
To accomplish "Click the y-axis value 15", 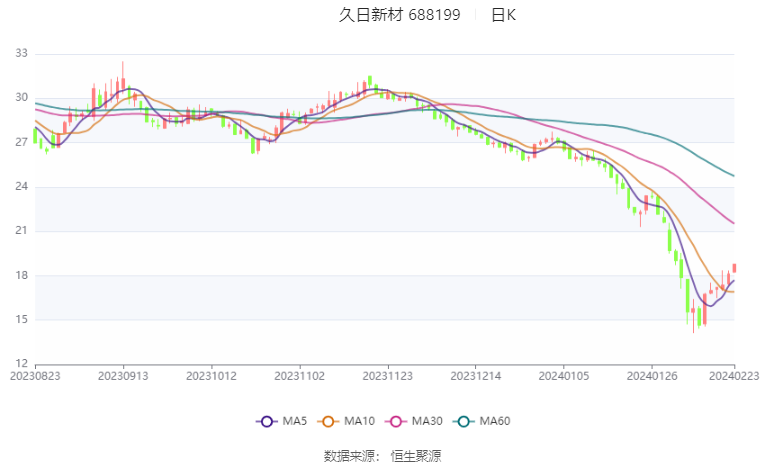I will [x=21, y=320].
